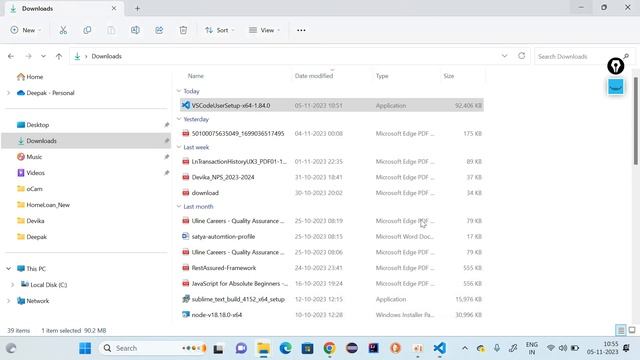Screen dimensions: 640x360
Task: Select Devika_NPS_2023-2024 PDF file
Action: [332, 177]
